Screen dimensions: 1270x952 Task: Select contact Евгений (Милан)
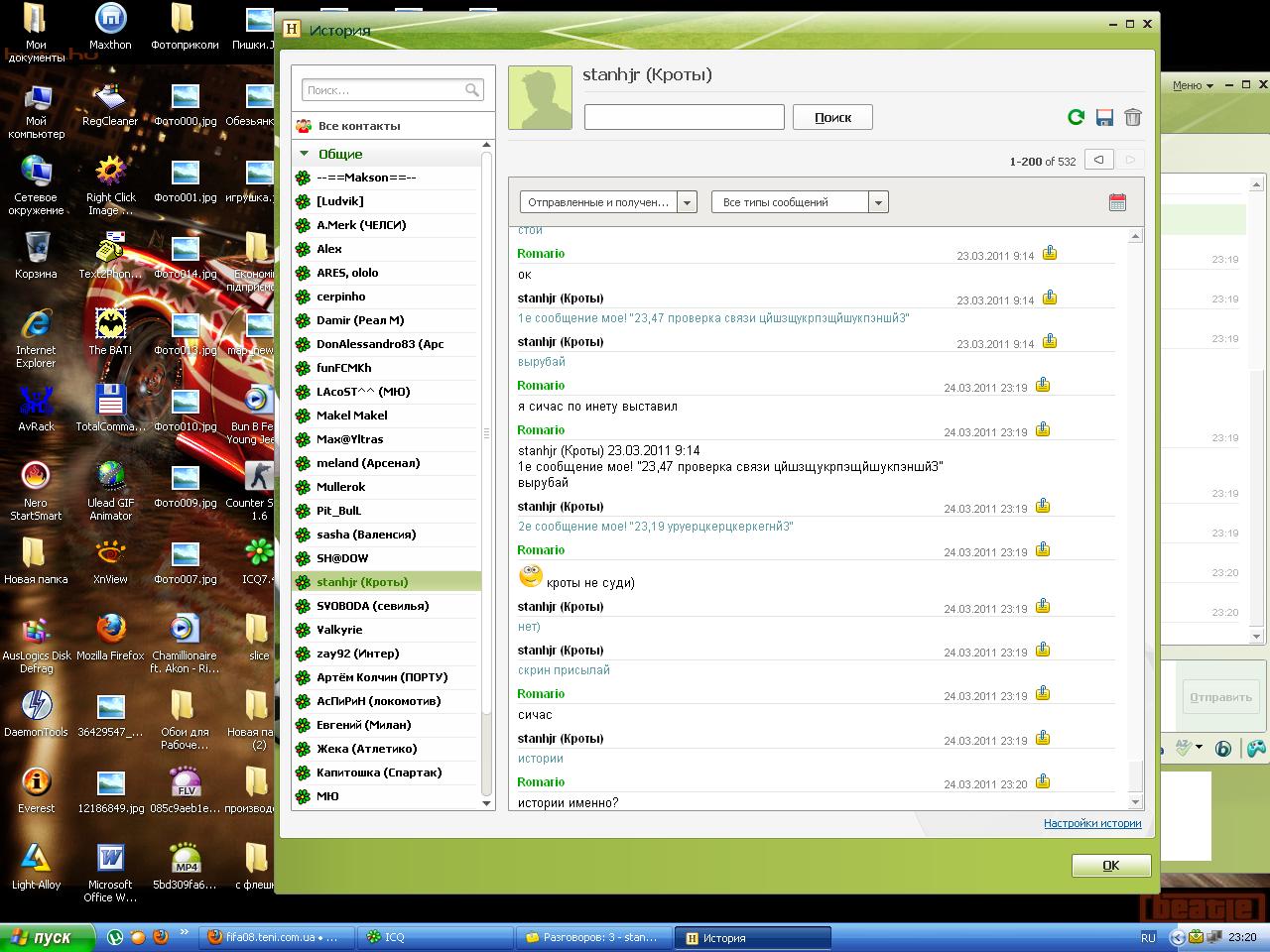pyautogui.click(x=387, y=725)
